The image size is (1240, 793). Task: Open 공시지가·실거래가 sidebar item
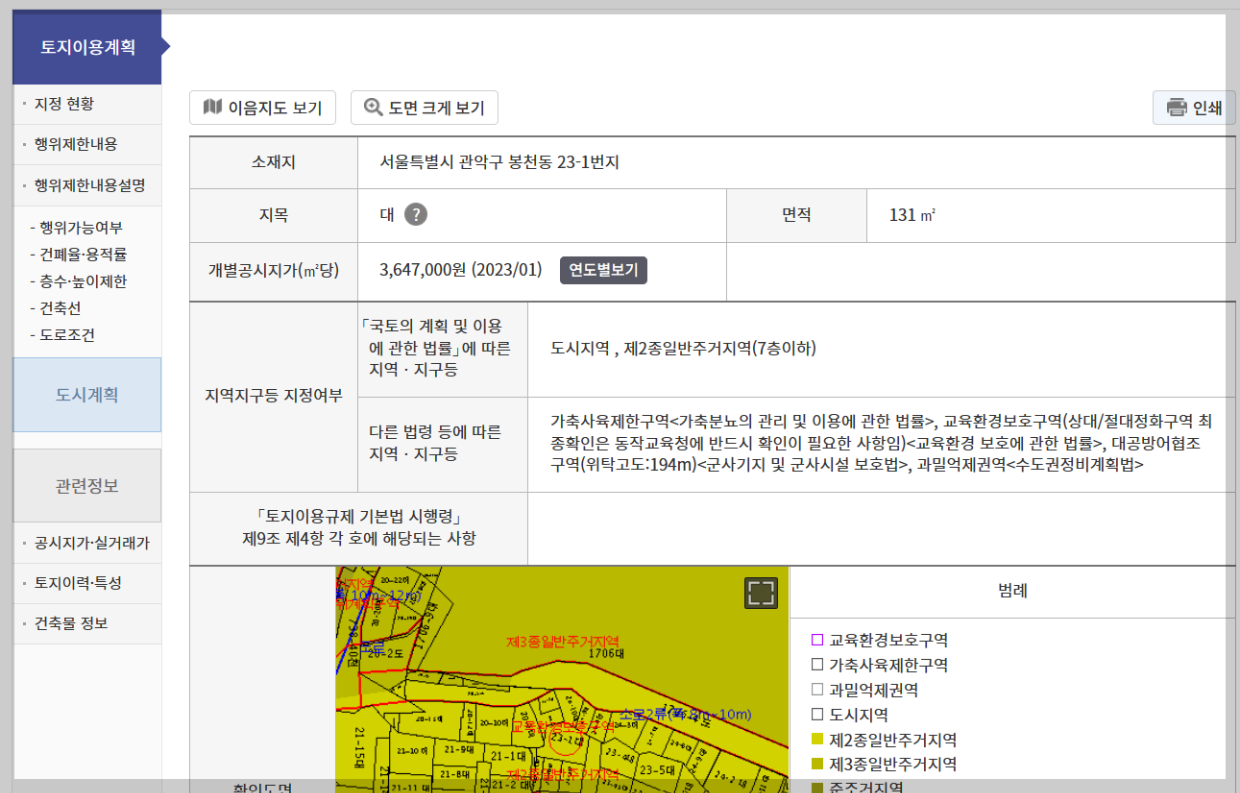coord(91,543)
